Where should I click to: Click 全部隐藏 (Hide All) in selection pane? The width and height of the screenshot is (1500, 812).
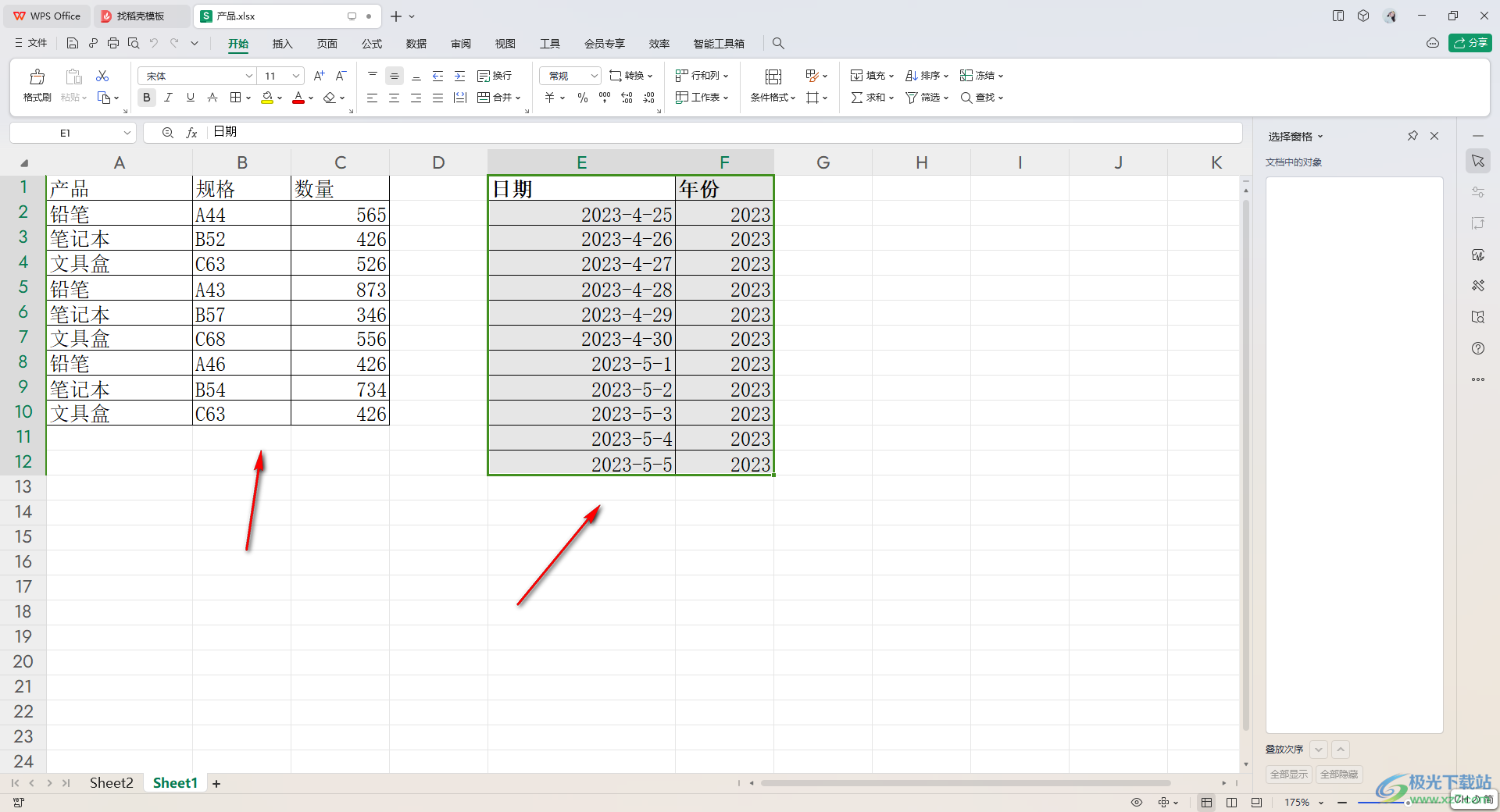click(1339, 774)
